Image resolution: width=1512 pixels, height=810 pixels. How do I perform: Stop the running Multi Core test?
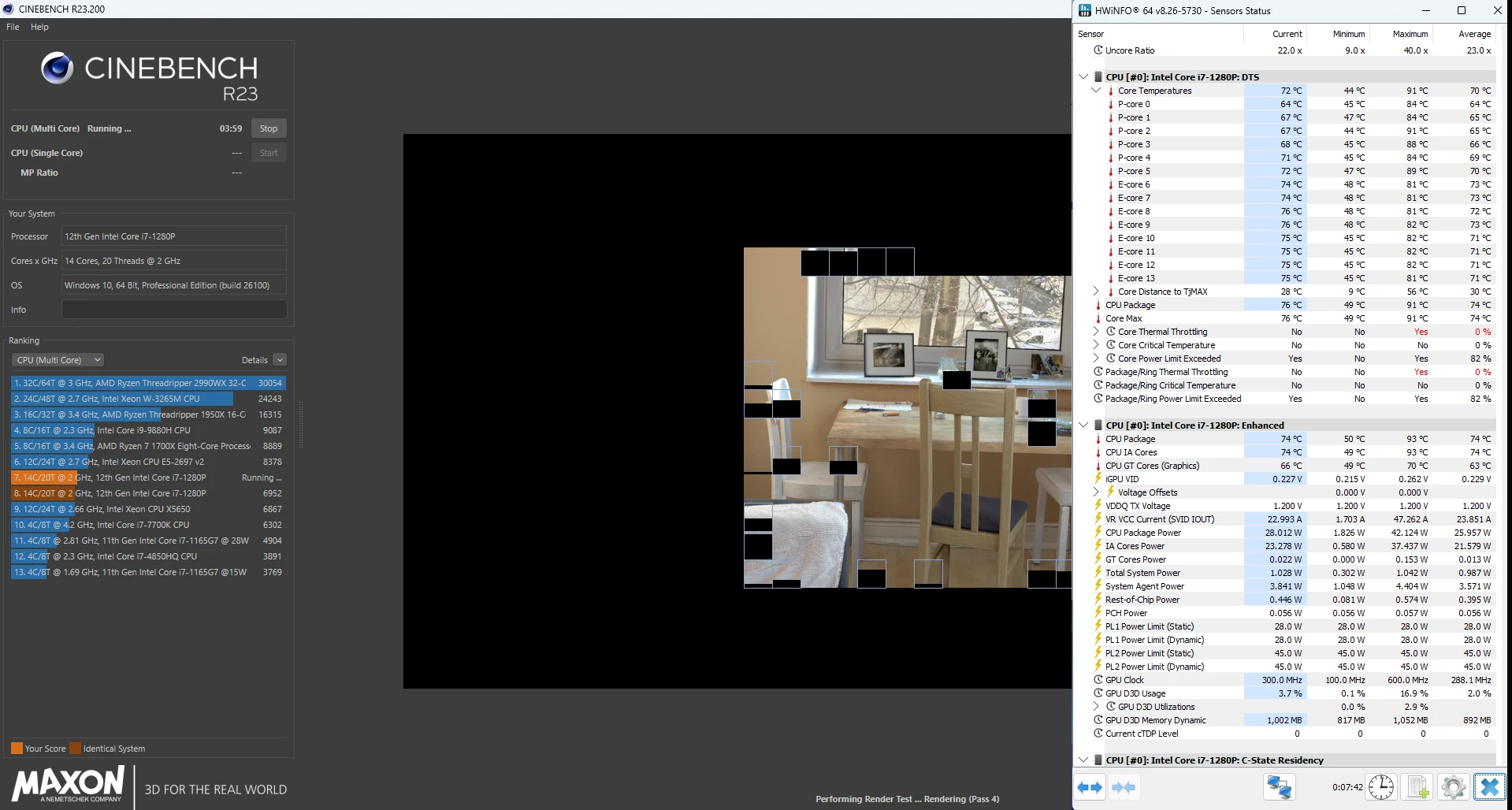(x=269, y=128)
